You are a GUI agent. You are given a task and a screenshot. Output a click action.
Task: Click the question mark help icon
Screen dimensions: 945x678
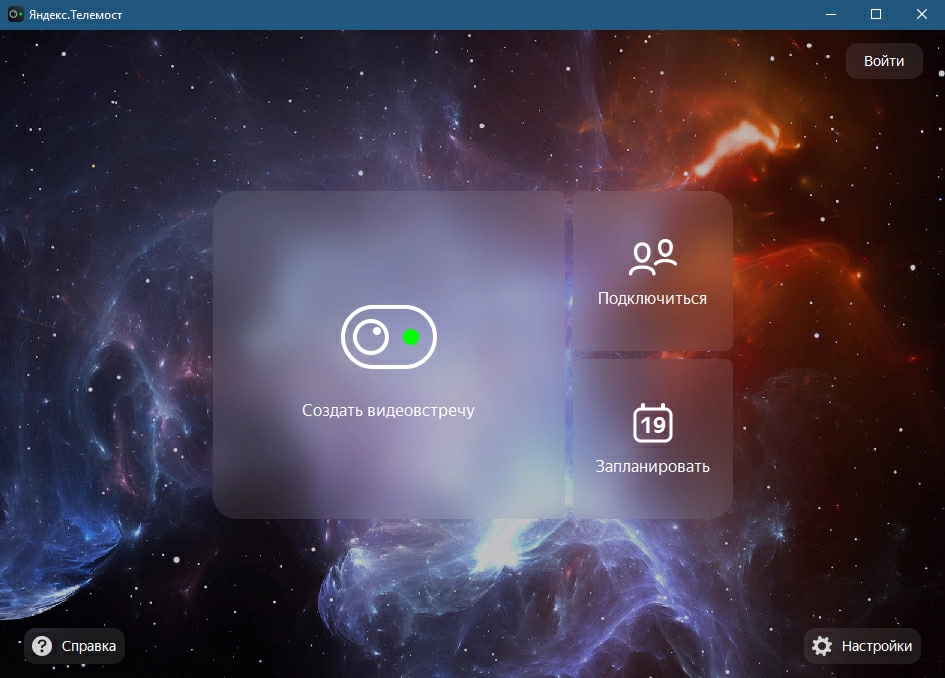pos(42,646)
